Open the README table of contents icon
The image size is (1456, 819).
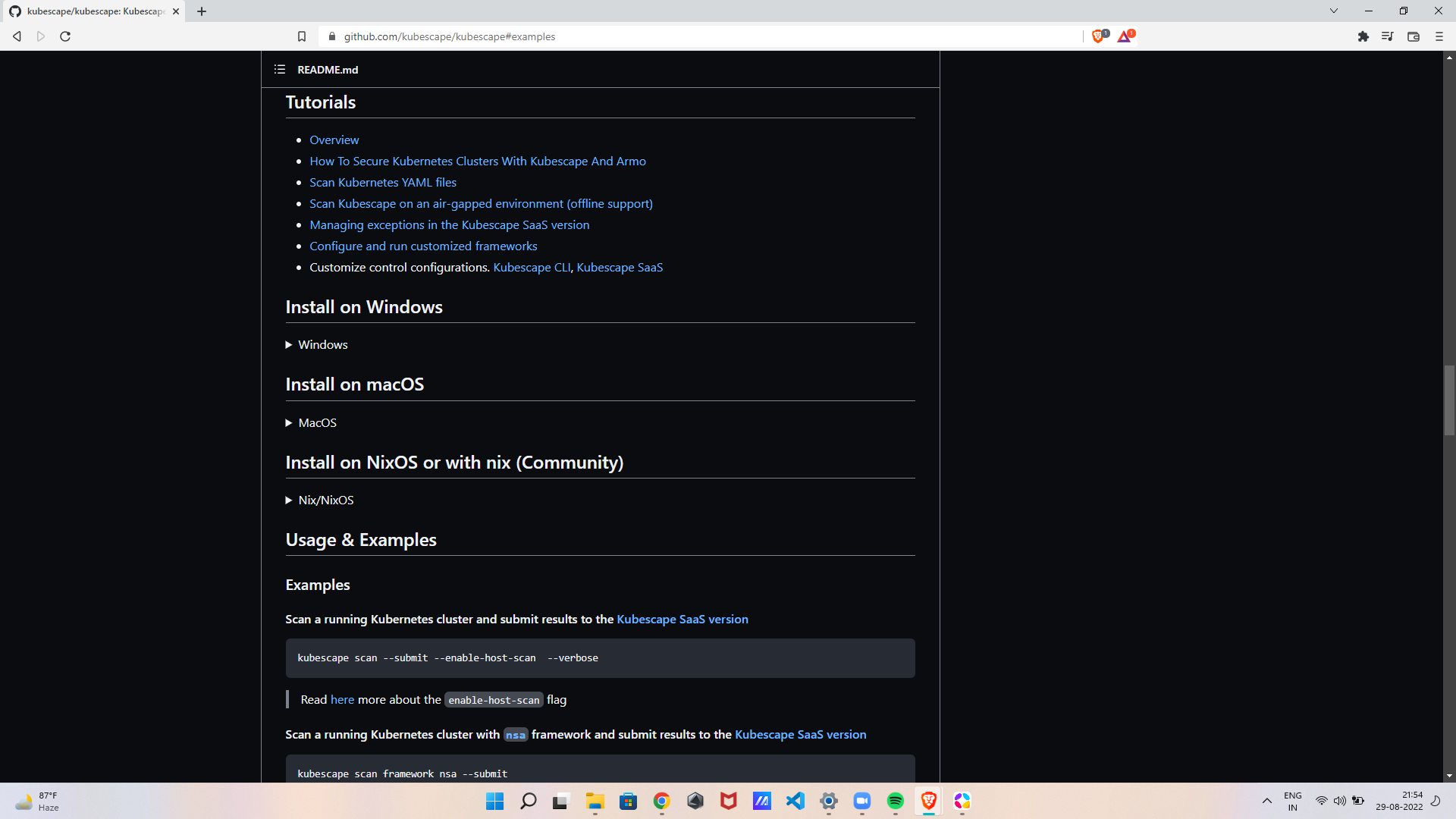279,69
